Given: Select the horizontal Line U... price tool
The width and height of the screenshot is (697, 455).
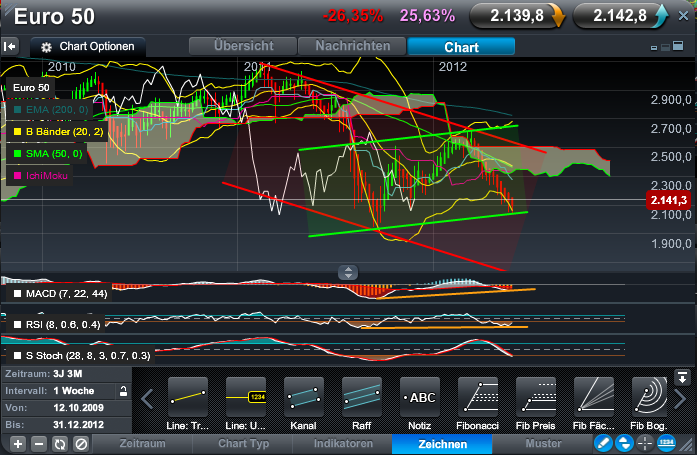Looking at the screenshot, I should 246,397.
